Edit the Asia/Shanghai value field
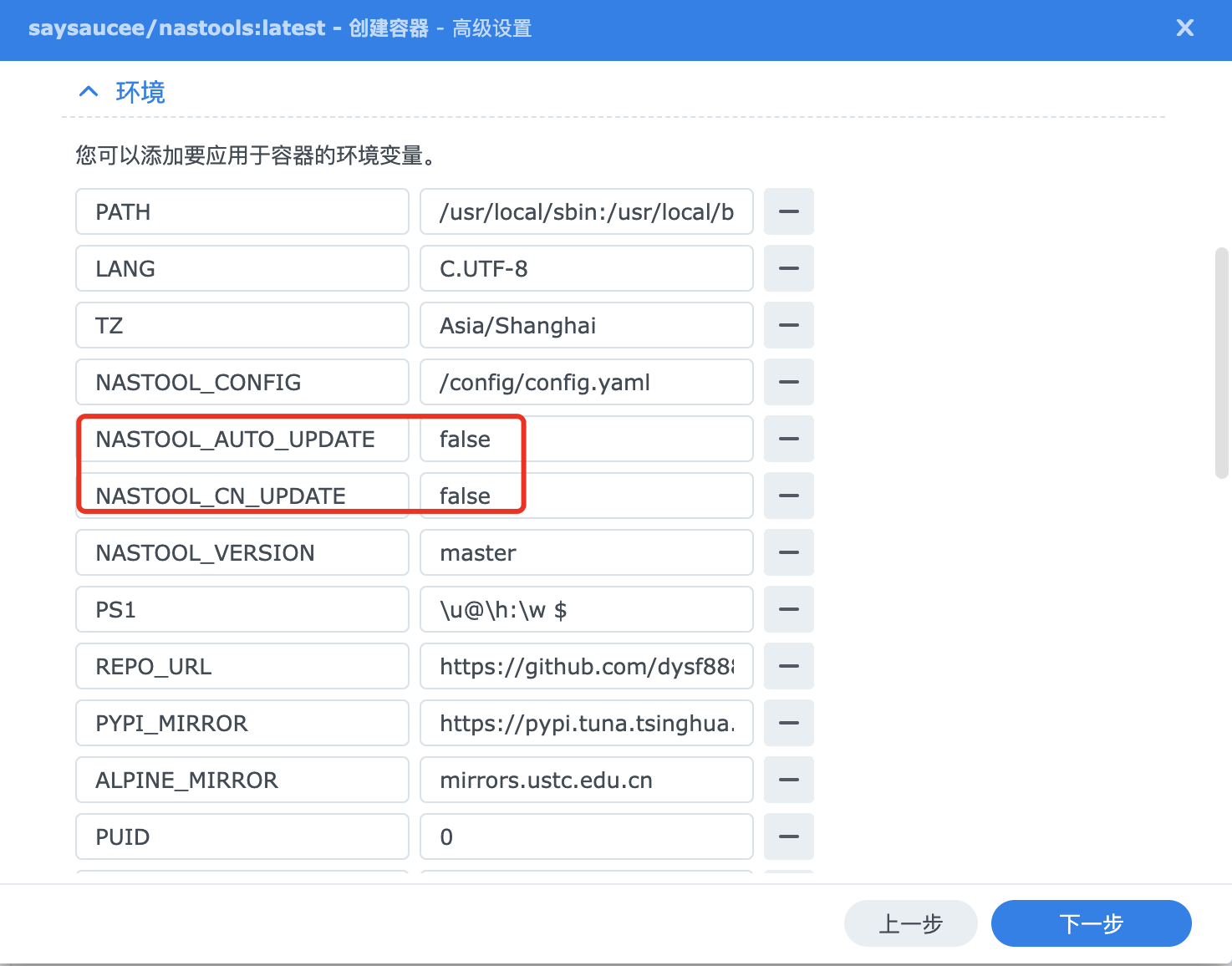The width and height of the screenshot is (1232, 966). click(587, 325)
